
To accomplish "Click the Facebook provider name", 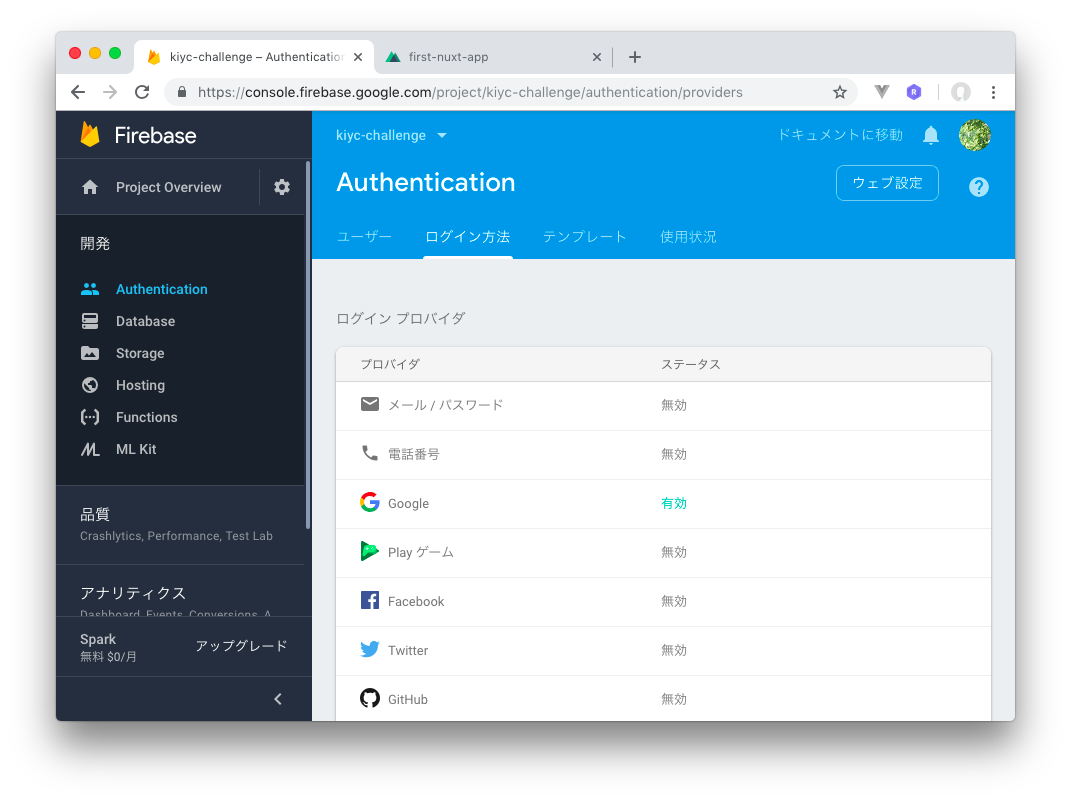I will [416, 602].
